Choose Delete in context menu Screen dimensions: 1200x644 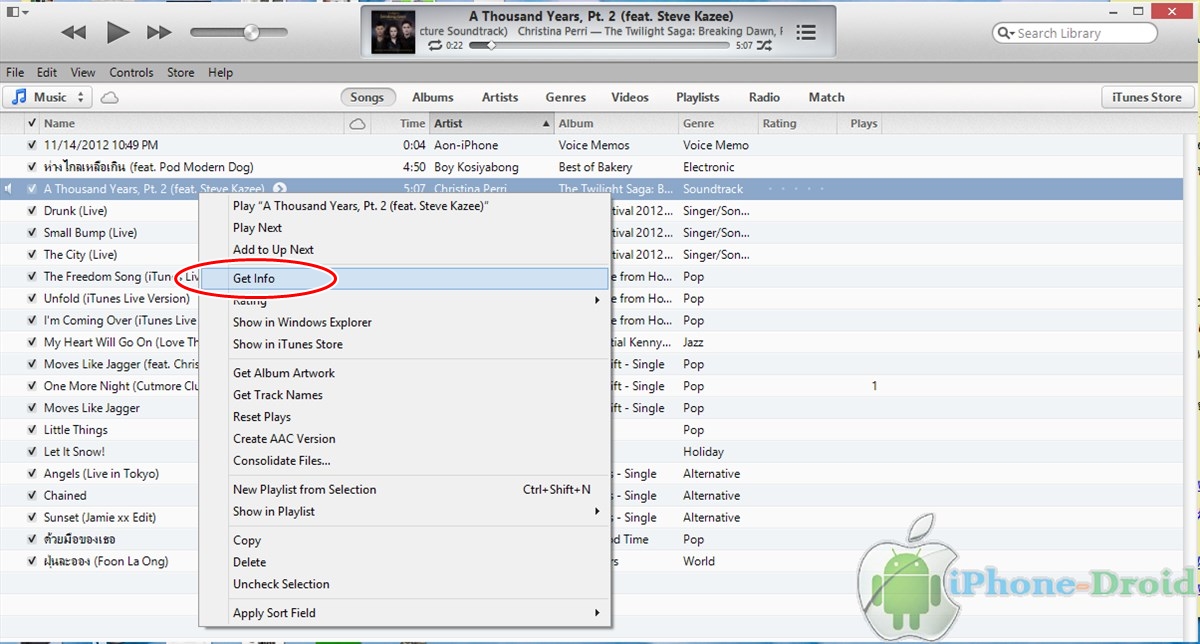tap(405, 562)
